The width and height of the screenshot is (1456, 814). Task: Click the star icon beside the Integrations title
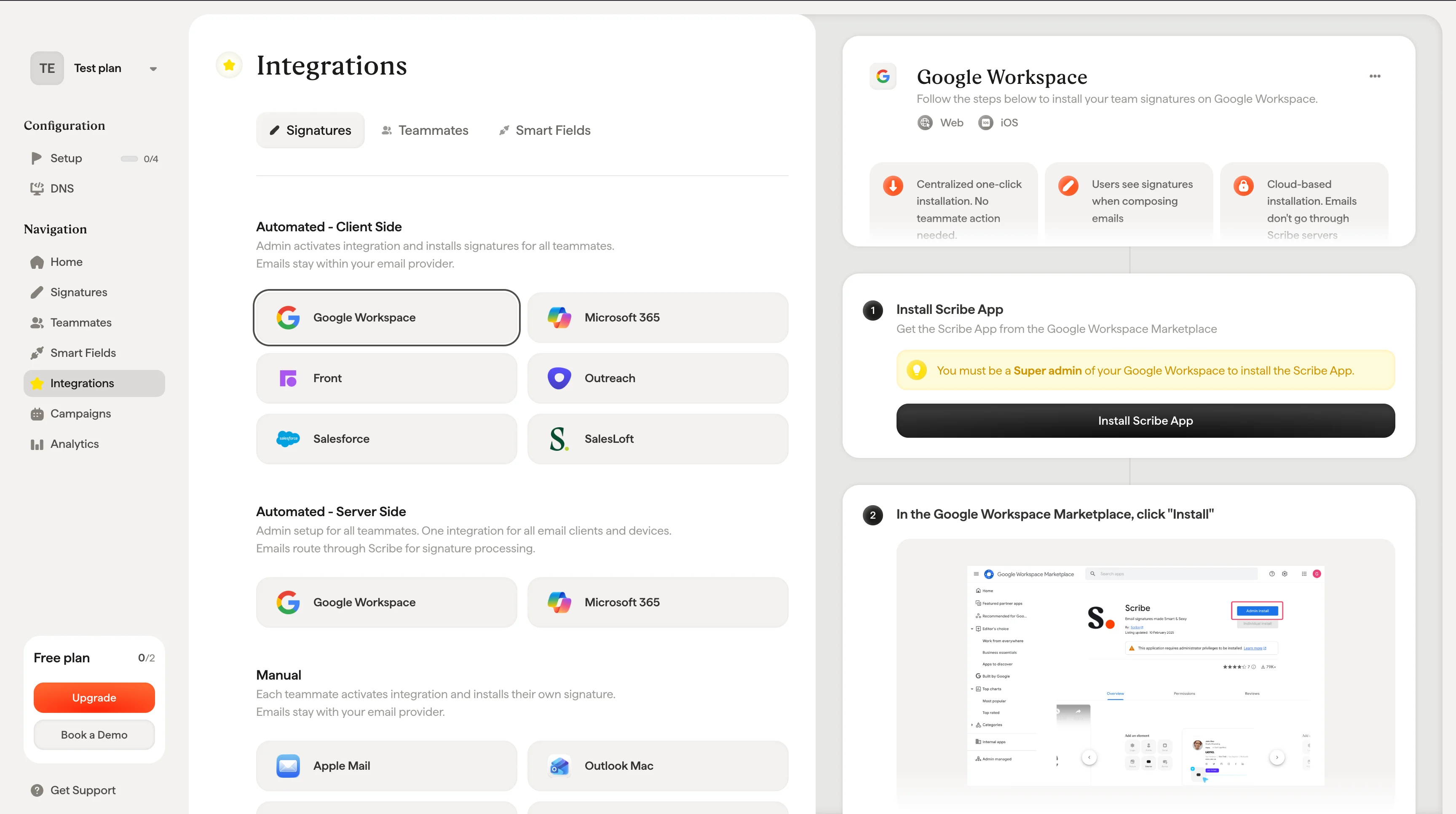coord(229,66)
